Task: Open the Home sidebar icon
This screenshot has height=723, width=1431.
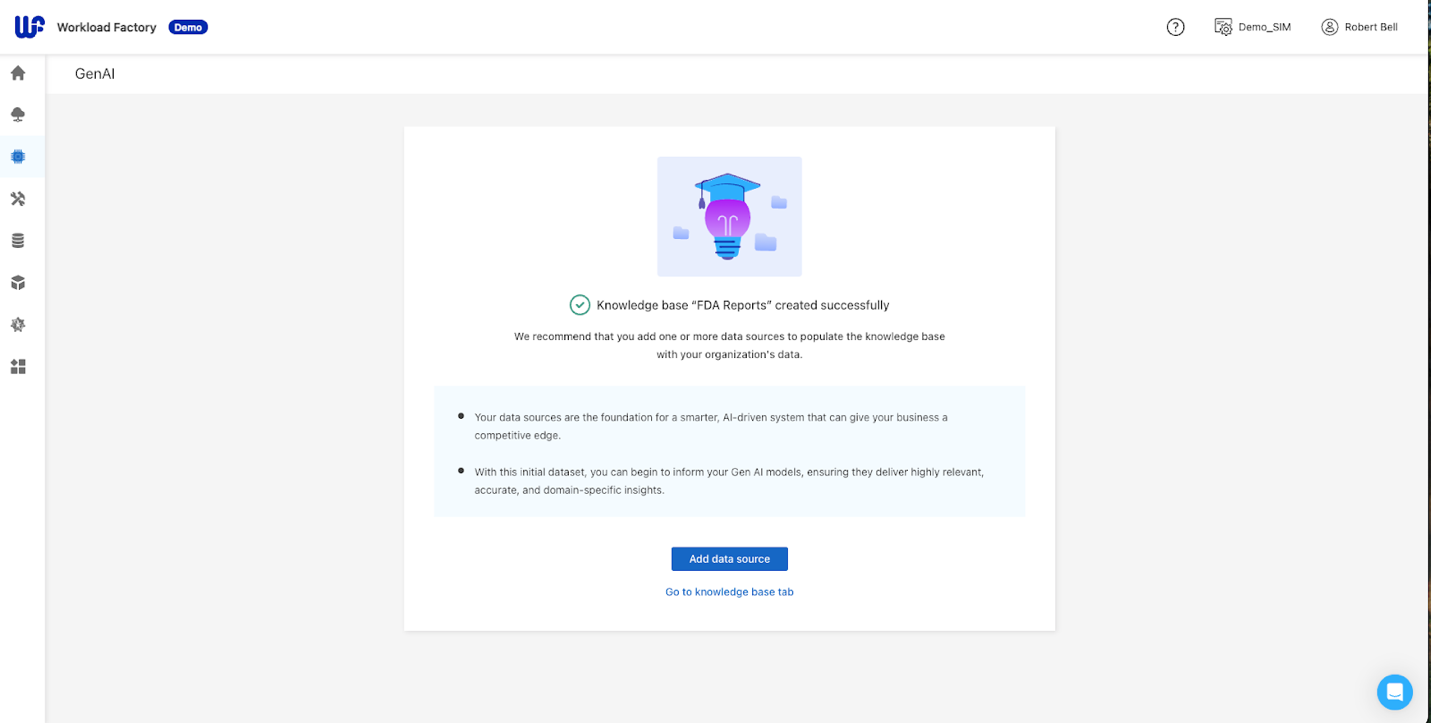Action: pos(18,73)
